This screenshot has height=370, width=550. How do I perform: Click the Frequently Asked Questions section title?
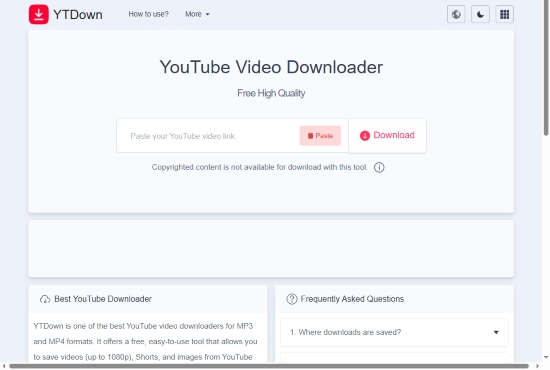[352, 299]
